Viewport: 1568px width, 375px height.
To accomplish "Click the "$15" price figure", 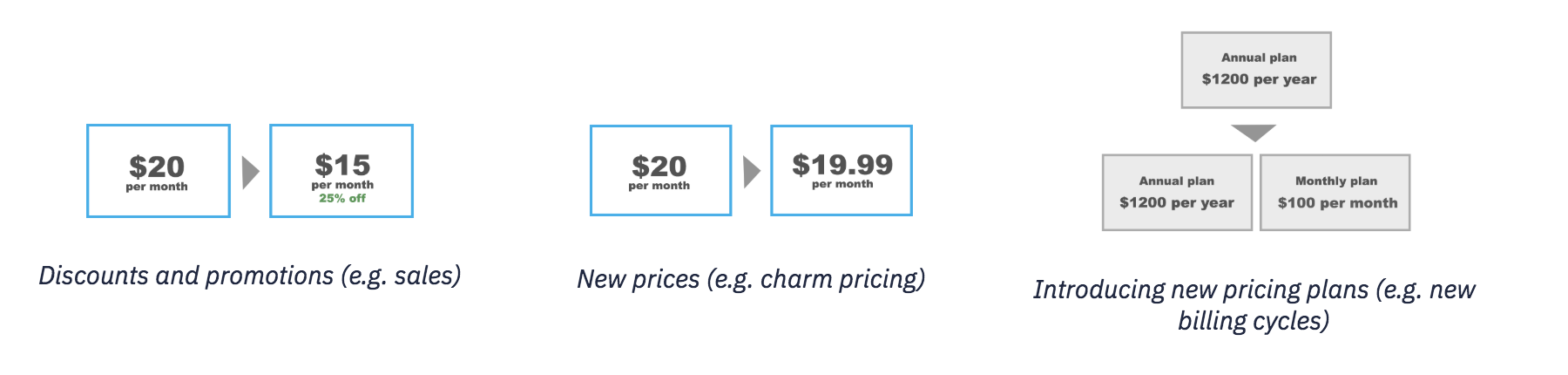I will pyautogui.click(x=342, y=164).
